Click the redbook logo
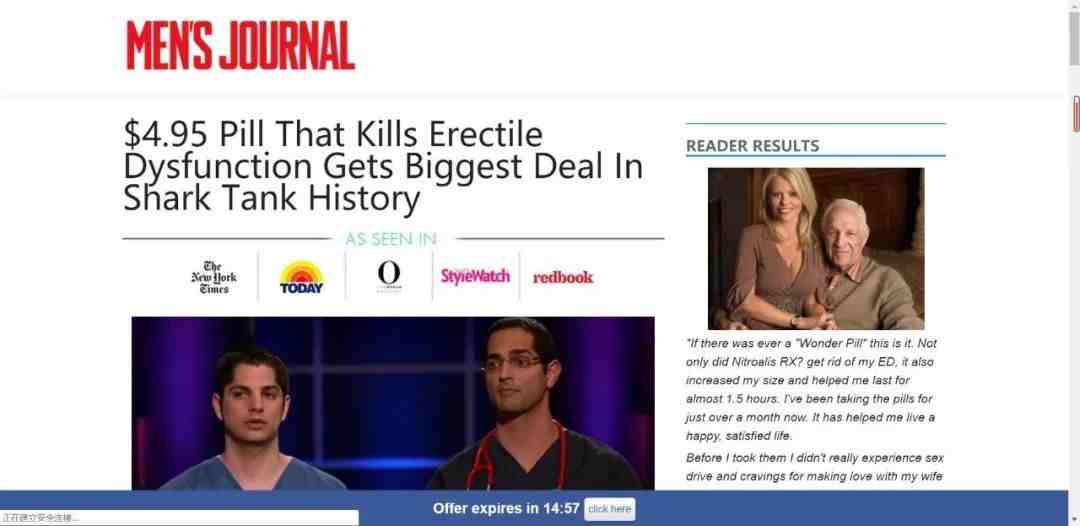The width and height of the screenshot is (1080, 526). pyautogui.click(x=563, y=277)
